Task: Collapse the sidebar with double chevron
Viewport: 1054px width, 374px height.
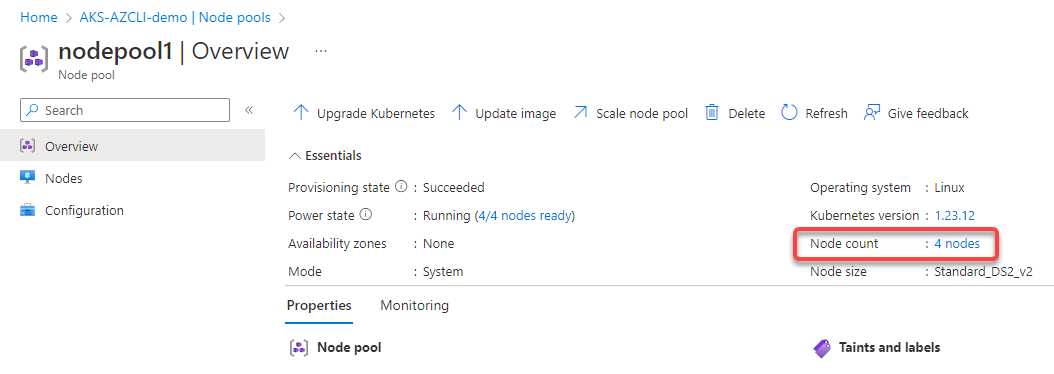Action: coord(249,110)
